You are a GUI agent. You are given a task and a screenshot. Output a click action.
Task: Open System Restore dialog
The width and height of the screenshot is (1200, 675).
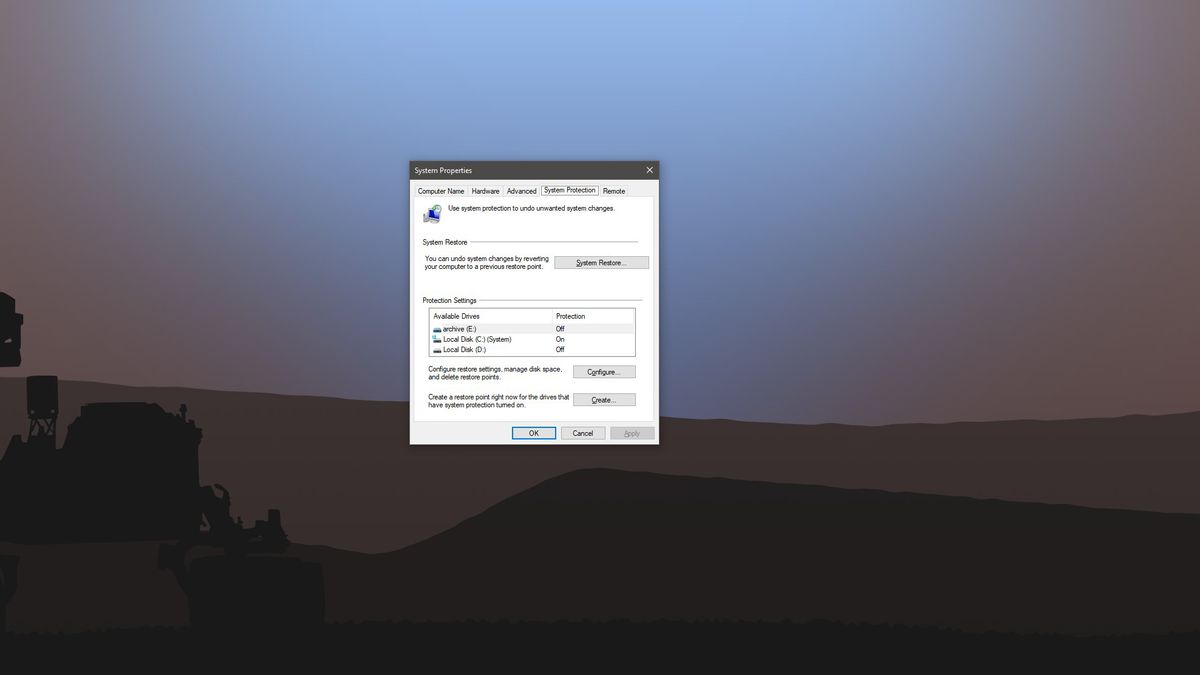602,262
